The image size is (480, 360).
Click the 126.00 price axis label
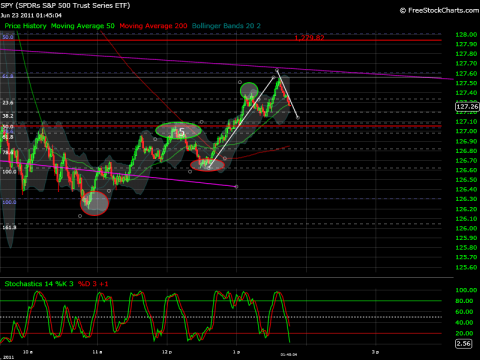coord(466,228)
